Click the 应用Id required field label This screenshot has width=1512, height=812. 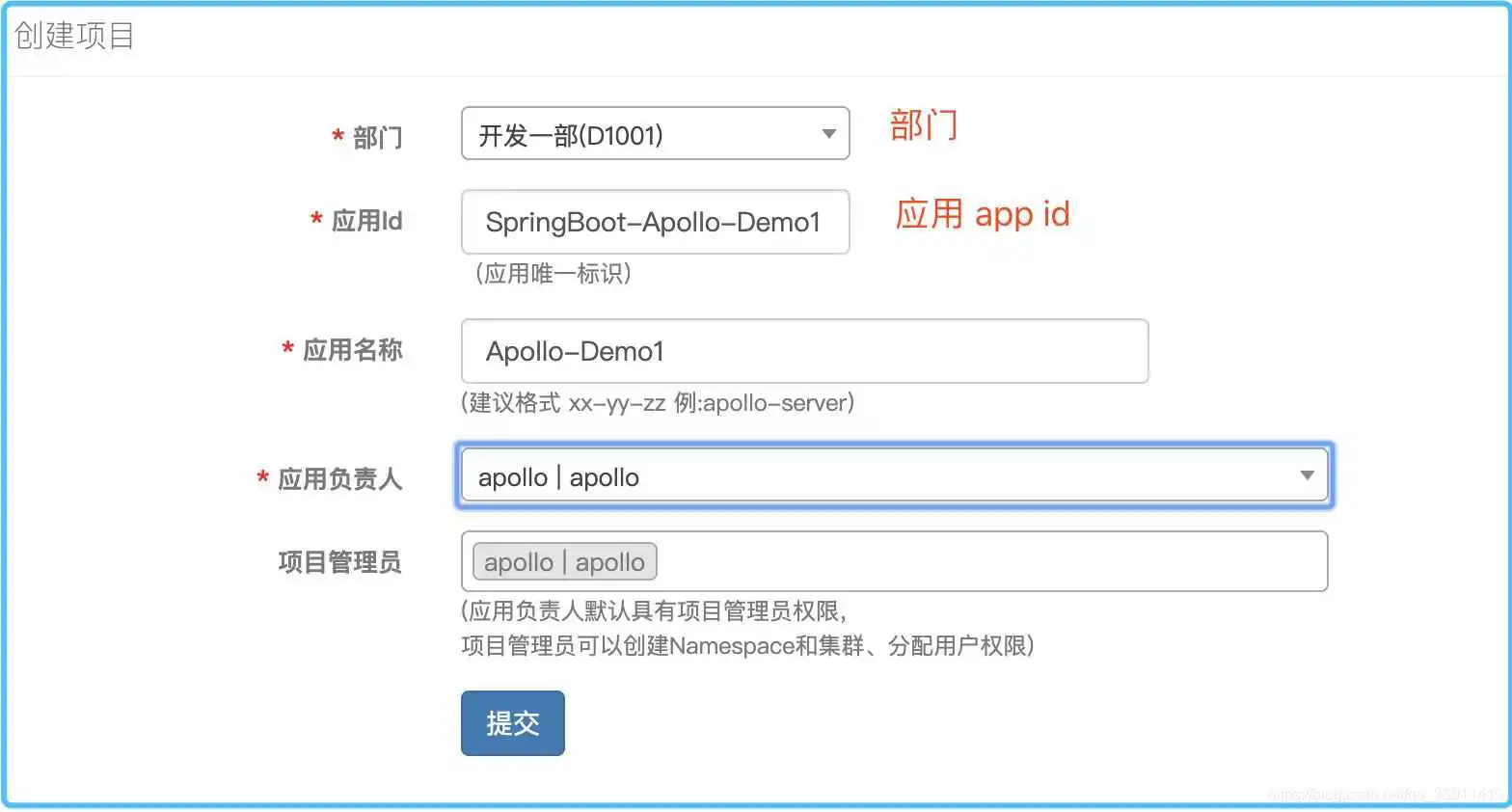(x=366, y=221)
